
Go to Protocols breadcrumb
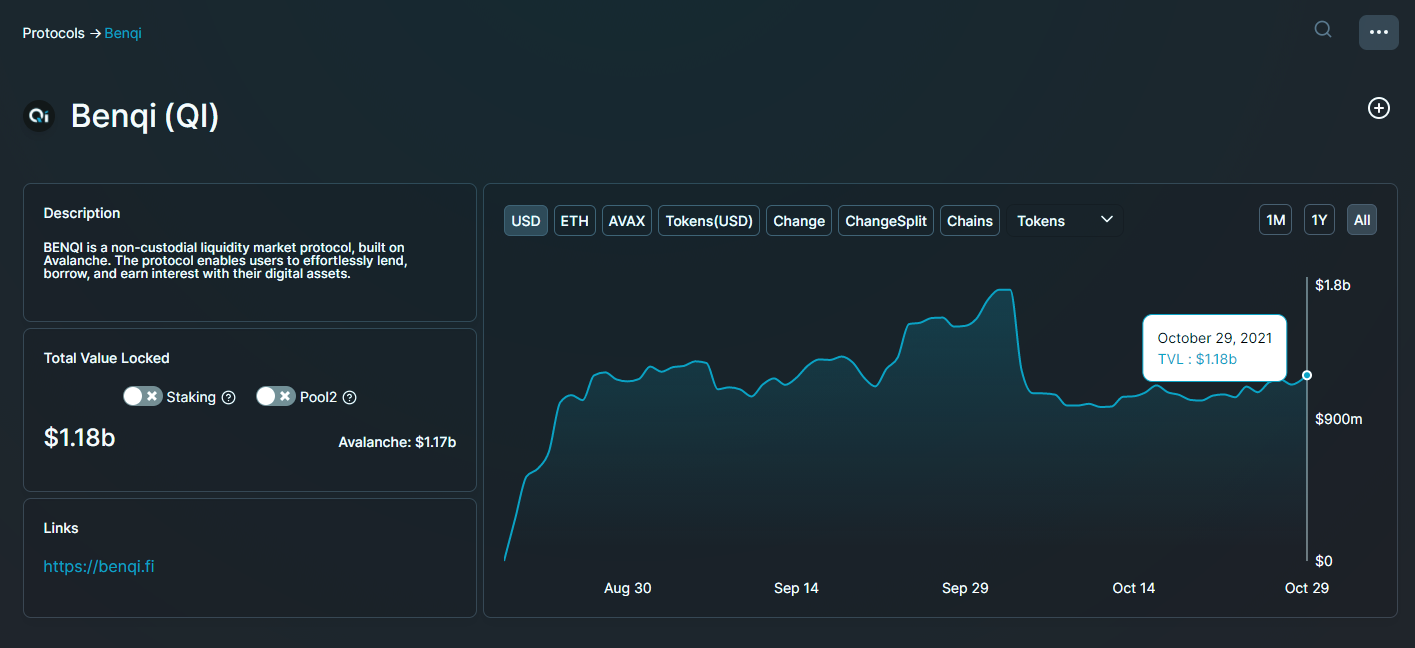pos(54,33)
